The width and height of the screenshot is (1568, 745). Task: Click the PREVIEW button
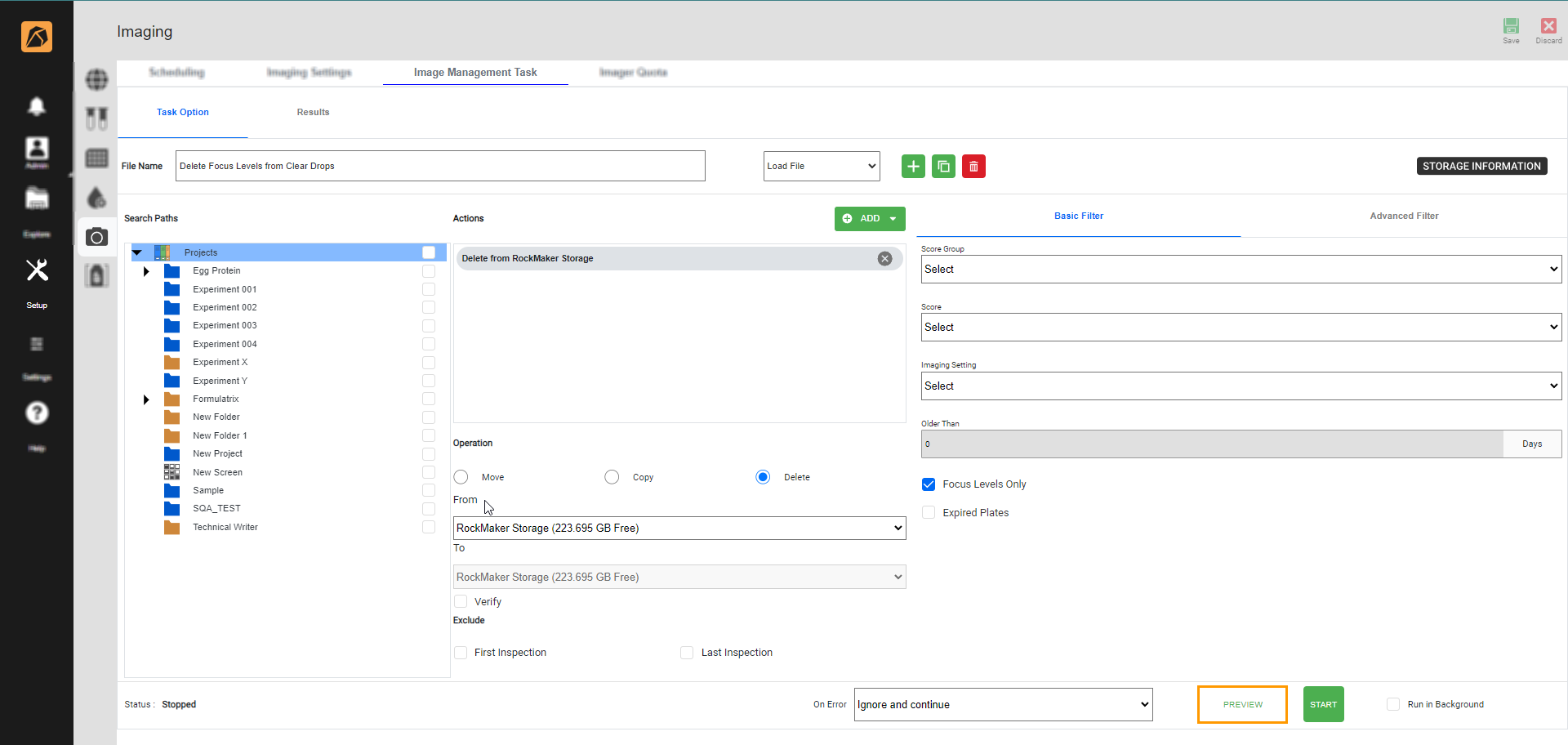click(x=1242, y=704)
